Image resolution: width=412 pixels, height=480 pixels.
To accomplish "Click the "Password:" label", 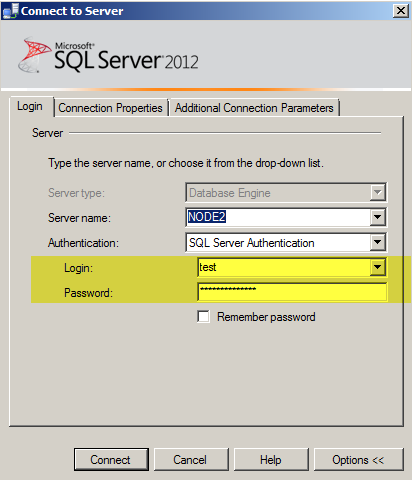I will pos(88,293).
